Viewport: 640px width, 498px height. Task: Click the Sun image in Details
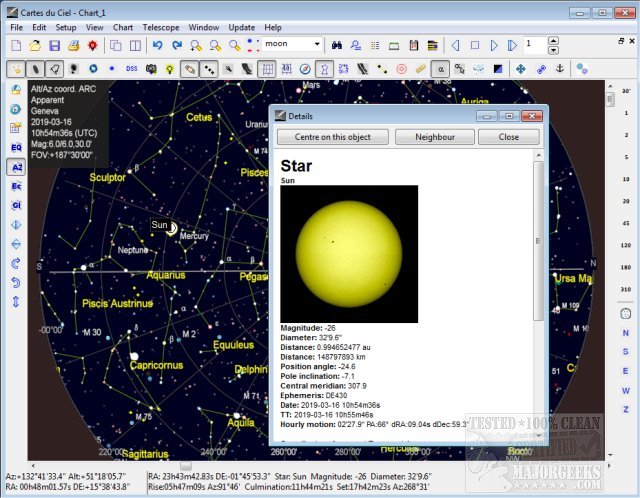(349, 253)
